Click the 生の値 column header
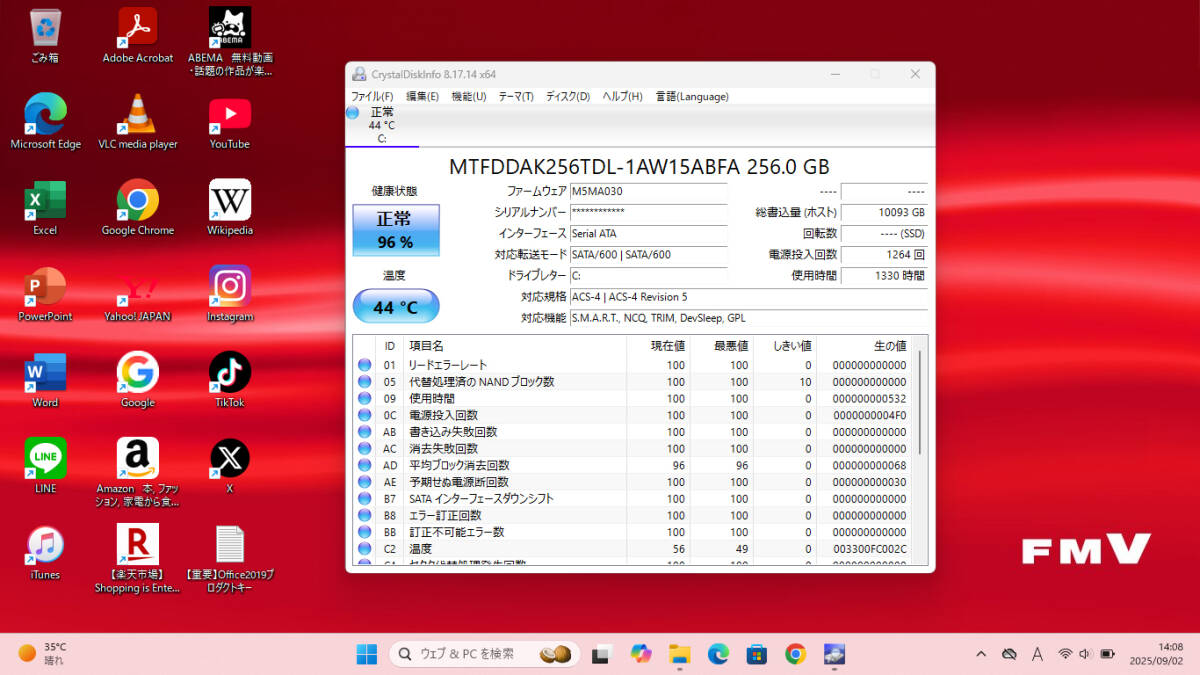This screenshot has height=675, width=1200. 864,345
